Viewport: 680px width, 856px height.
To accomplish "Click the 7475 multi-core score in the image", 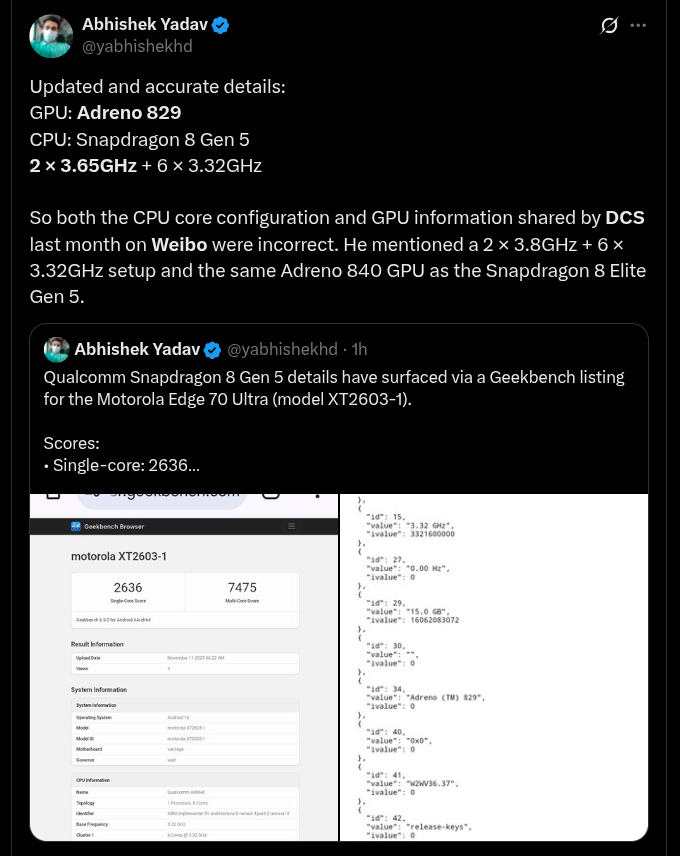I will pos(242,588).
